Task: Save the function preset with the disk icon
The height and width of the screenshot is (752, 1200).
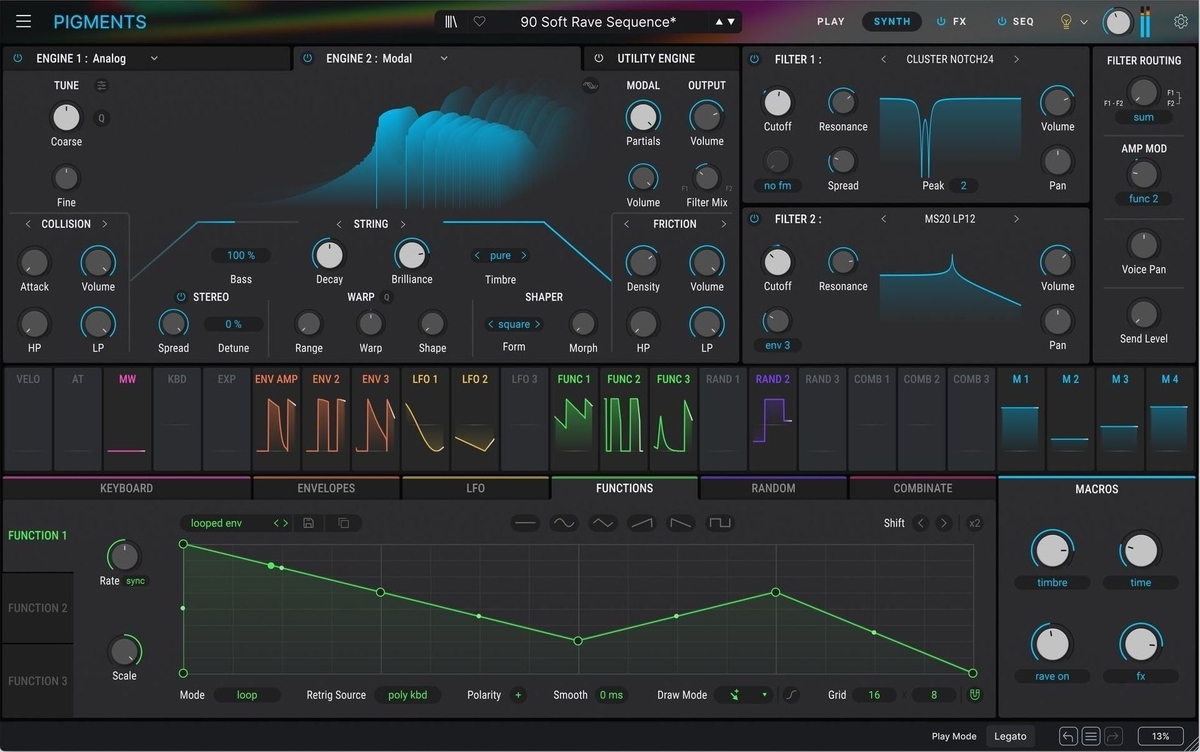Action: click(308, 523)
